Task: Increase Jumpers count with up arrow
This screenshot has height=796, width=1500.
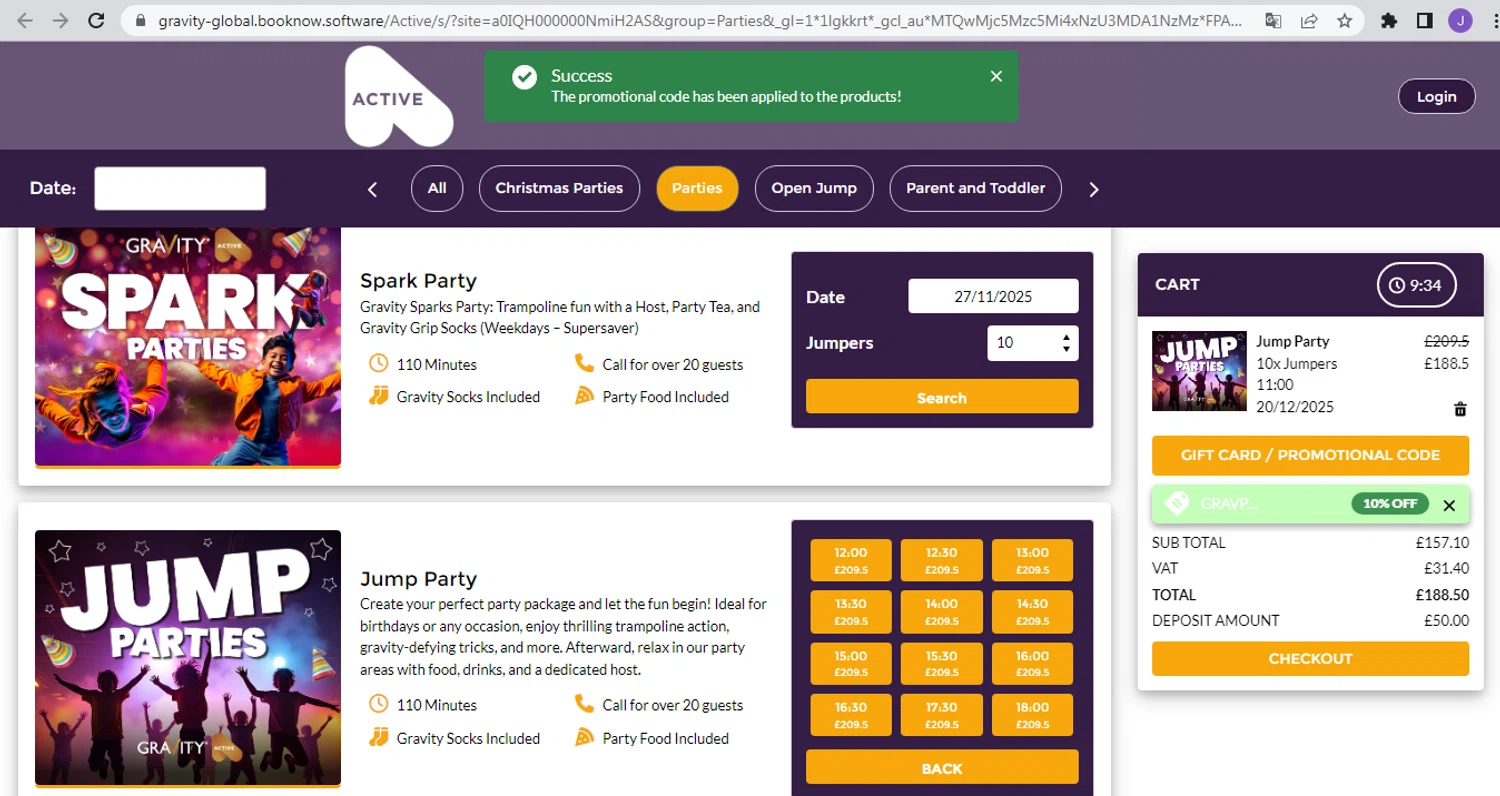Action: tap(1067, 337)
